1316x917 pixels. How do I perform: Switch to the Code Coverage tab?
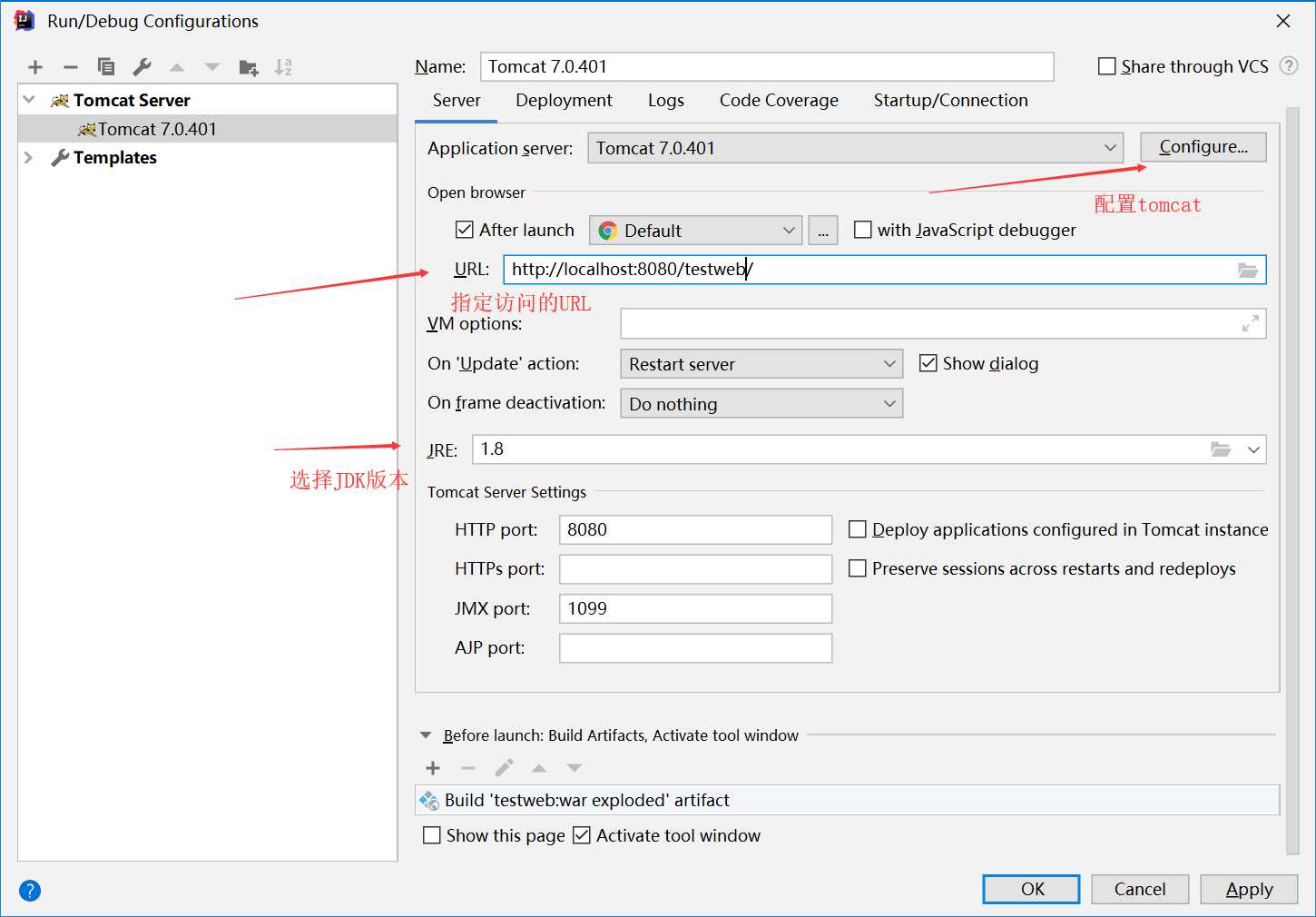(x=779, y=101)
